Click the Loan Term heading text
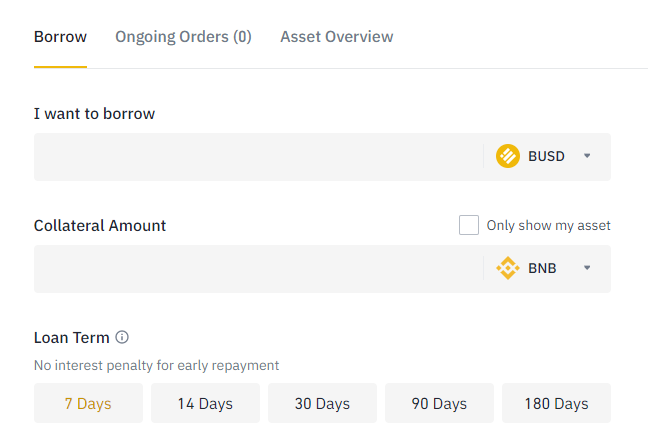648x446 pixels. [x=71, y=337]
